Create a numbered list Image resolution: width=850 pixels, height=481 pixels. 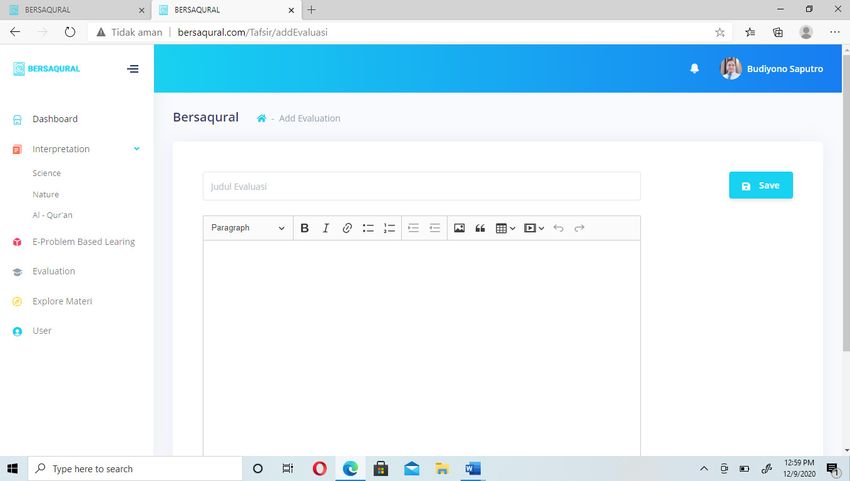coord(389,228)
